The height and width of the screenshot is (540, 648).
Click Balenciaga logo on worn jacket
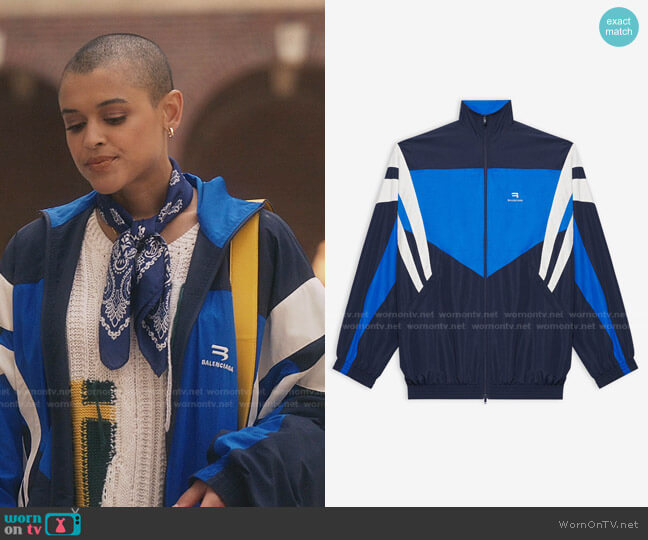218,358
